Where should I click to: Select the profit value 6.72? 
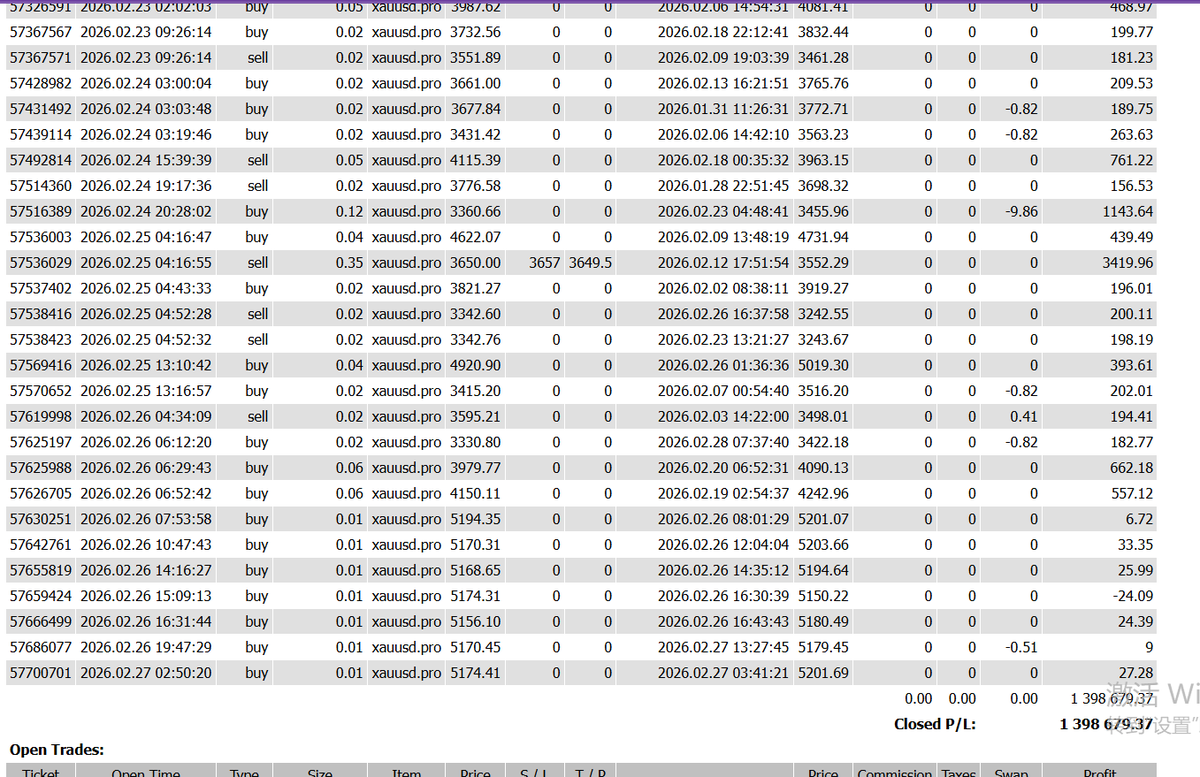(x=1139, y=519)
